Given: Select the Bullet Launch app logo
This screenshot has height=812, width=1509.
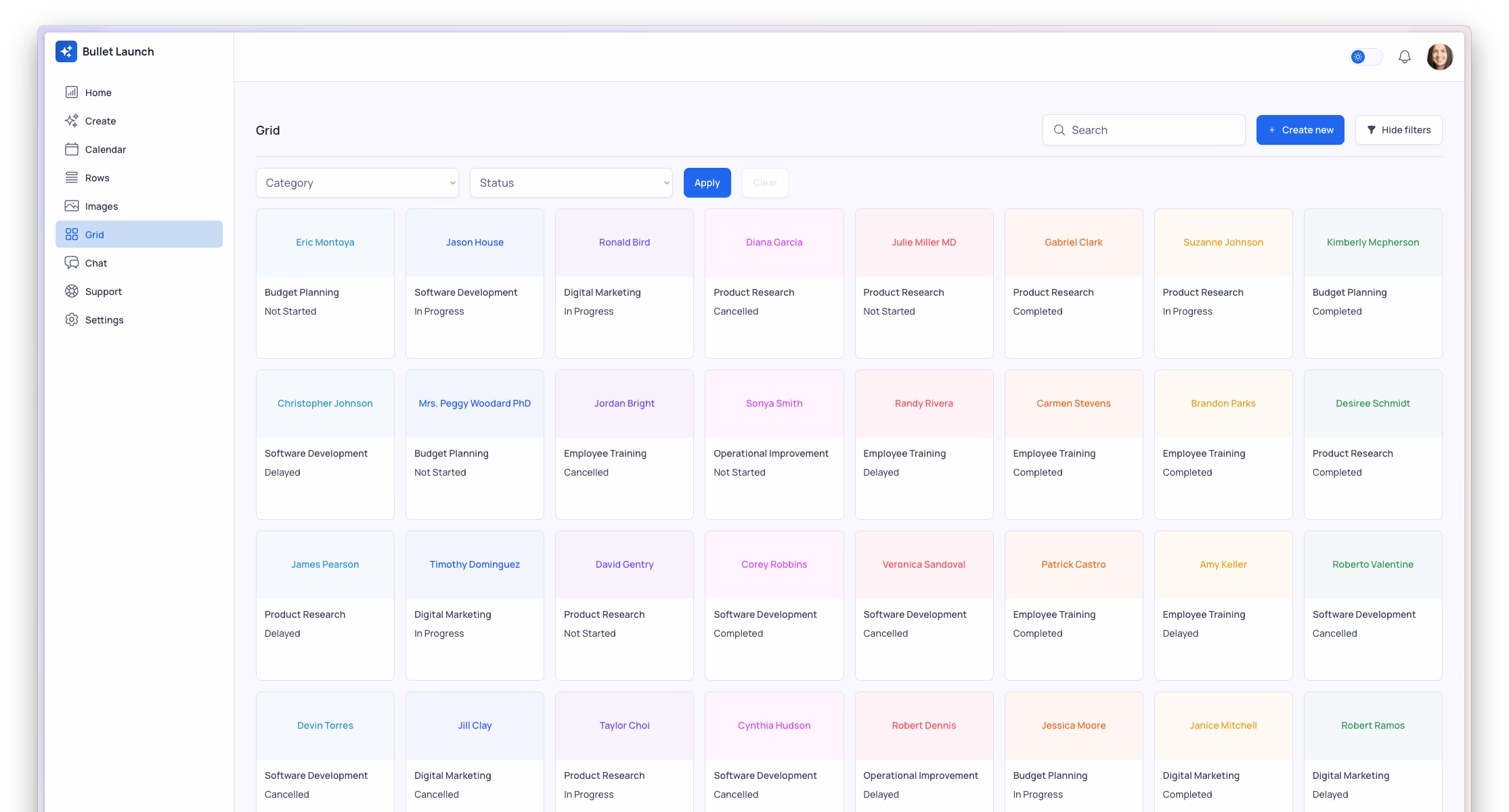Looking at the screenshot, I should tap(66, 51).
